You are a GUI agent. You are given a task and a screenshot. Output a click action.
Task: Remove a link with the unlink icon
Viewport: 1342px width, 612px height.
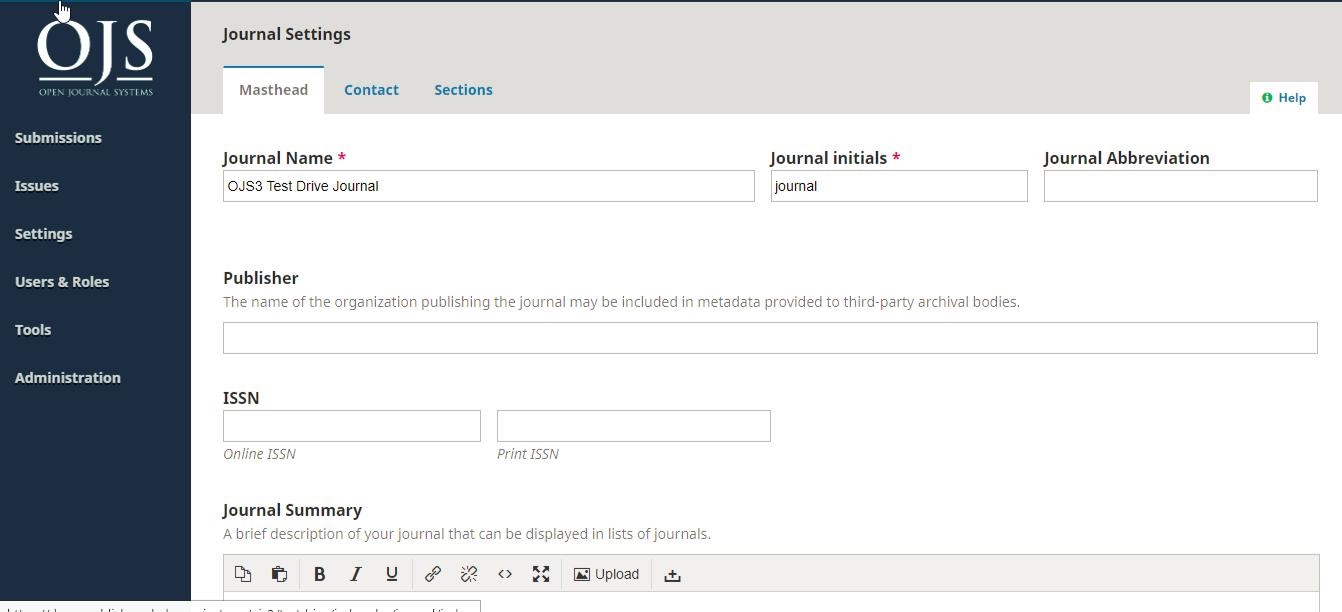click(x=469, y=574)
